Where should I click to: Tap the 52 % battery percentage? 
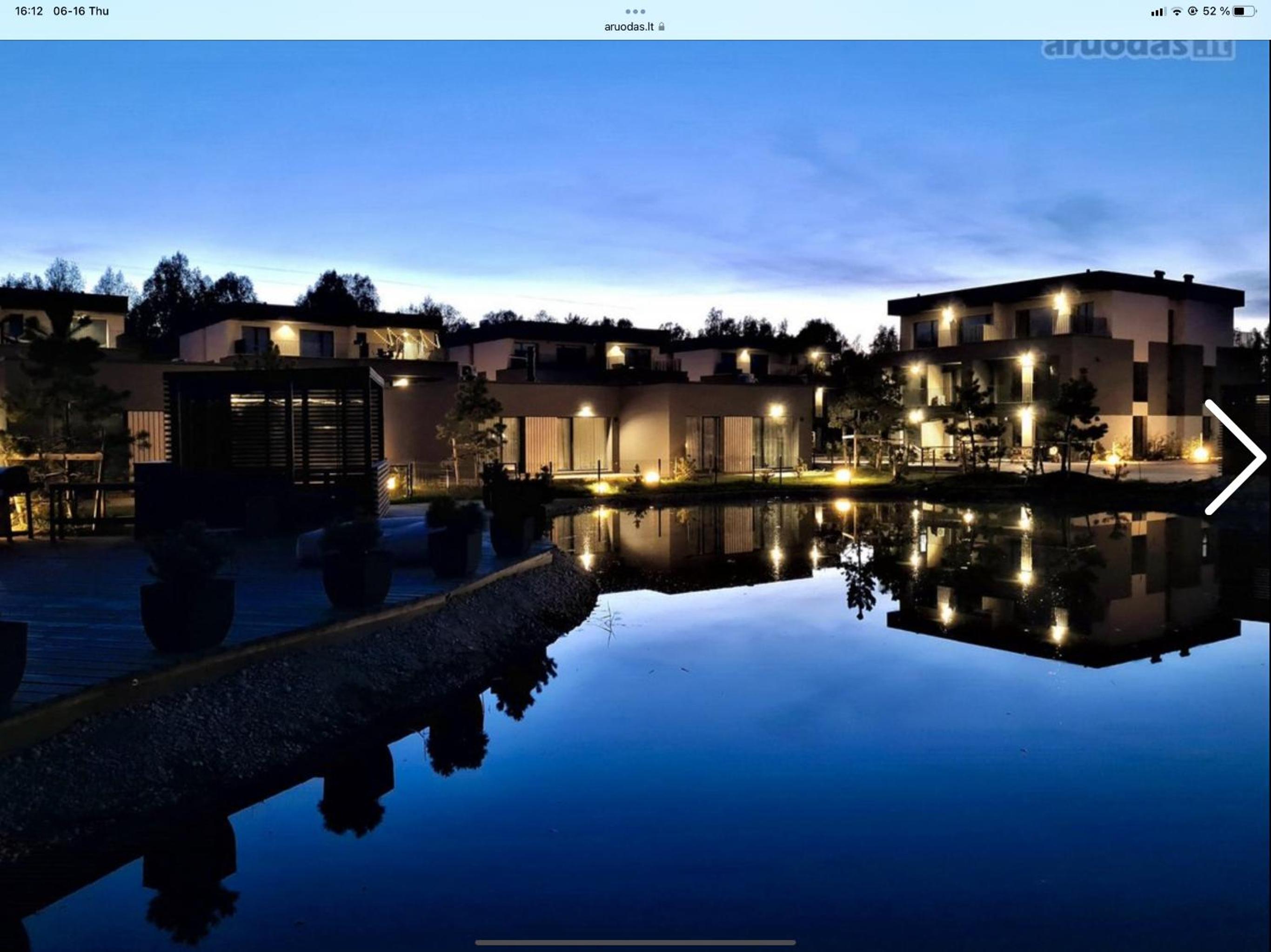click(1216, 12)
